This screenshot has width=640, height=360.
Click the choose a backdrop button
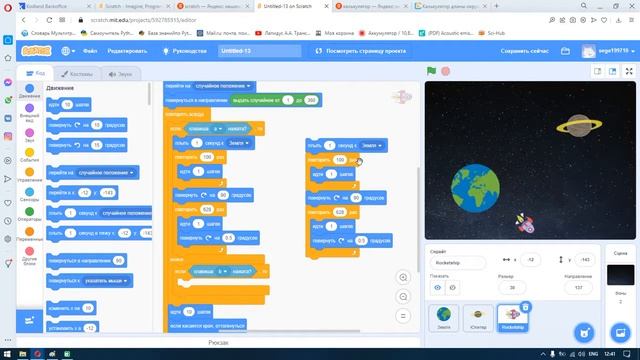[x=620, y=333]
